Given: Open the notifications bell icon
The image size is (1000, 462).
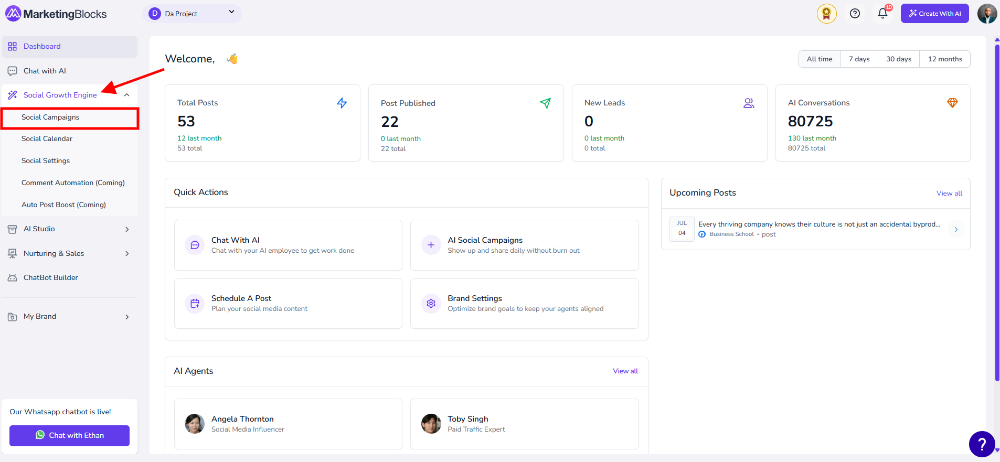Looking at the screenshot, I should tap(883, 13).
